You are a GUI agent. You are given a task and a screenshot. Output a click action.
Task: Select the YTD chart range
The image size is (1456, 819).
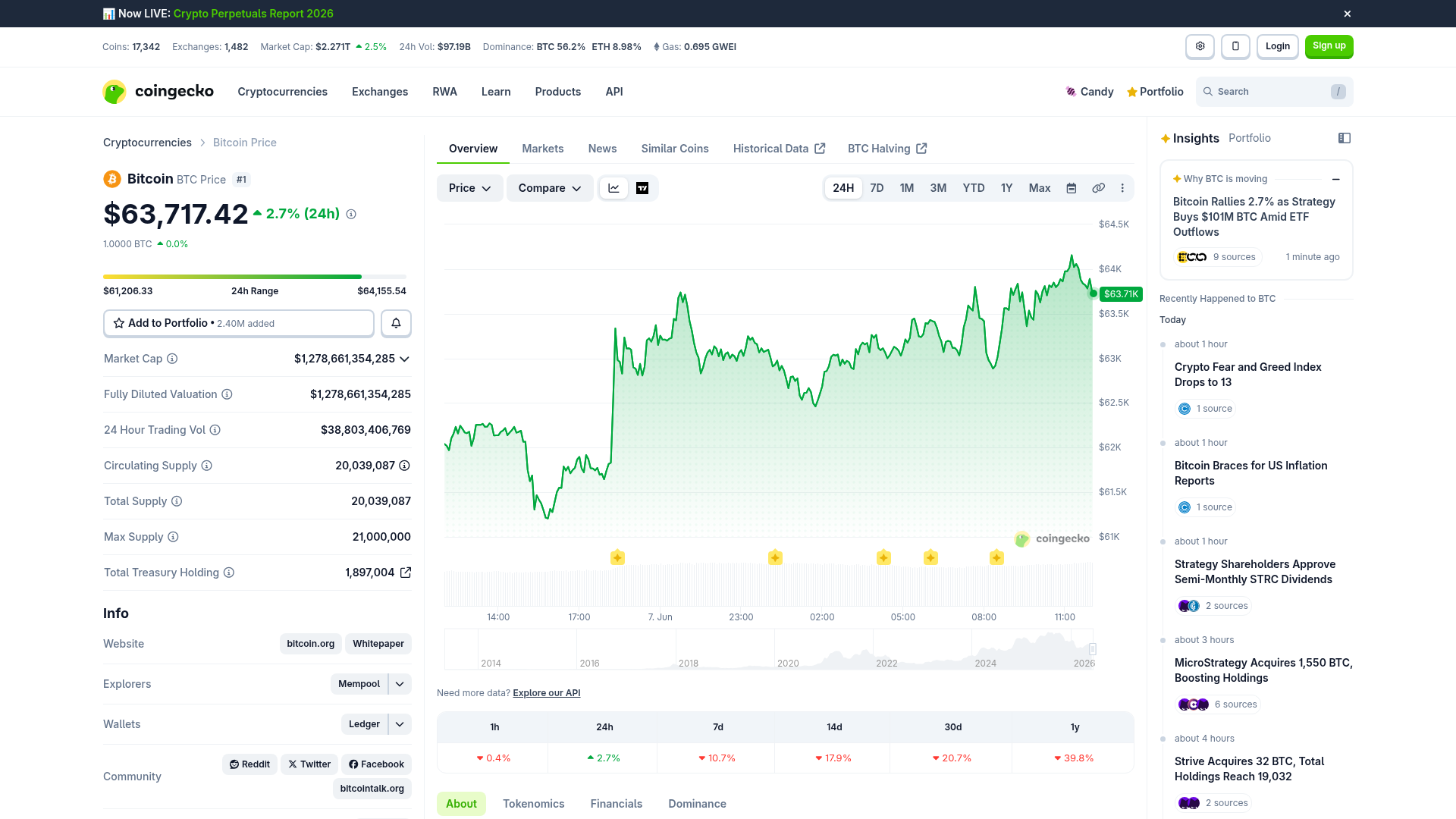coord(974,188)
